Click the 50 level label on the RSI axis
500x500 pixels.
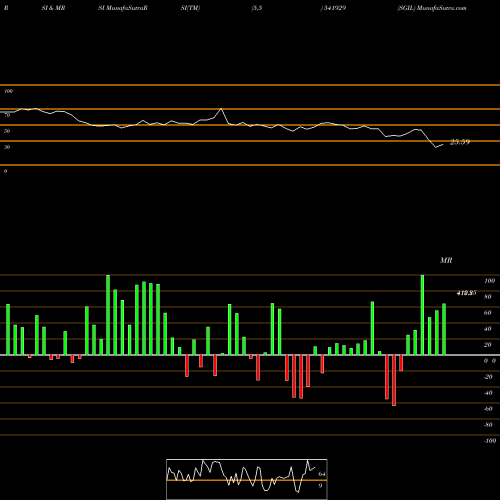(7, 131)
